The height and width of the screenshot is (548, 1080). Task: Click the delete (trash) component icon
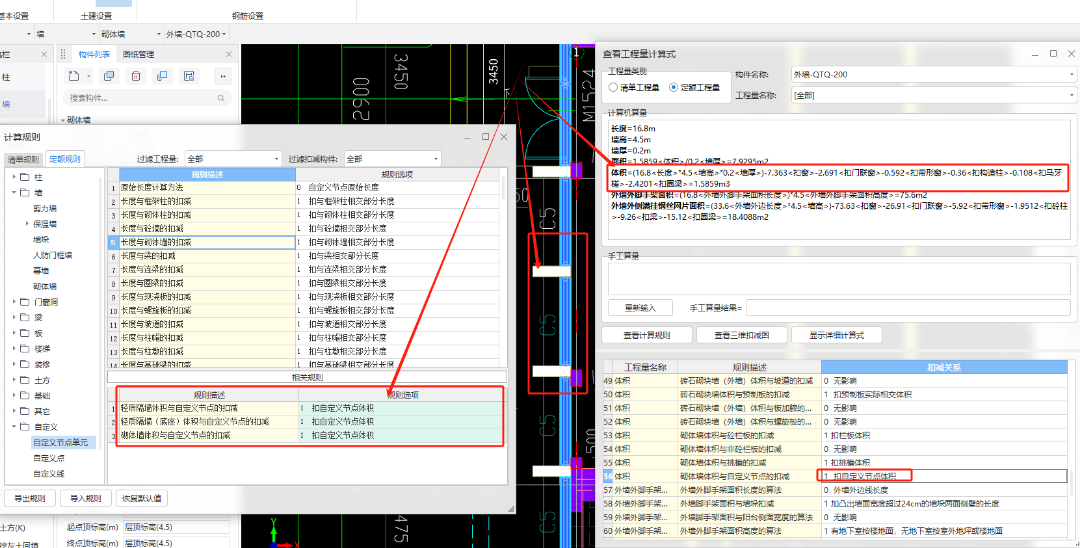click(x=136, y=76)
